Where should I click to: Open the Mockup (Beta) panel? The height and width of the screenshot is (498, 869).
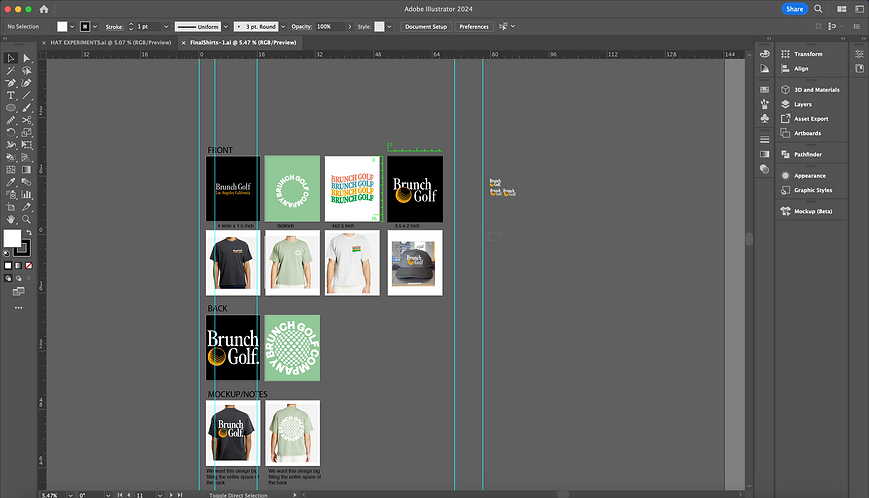[812, 211]
